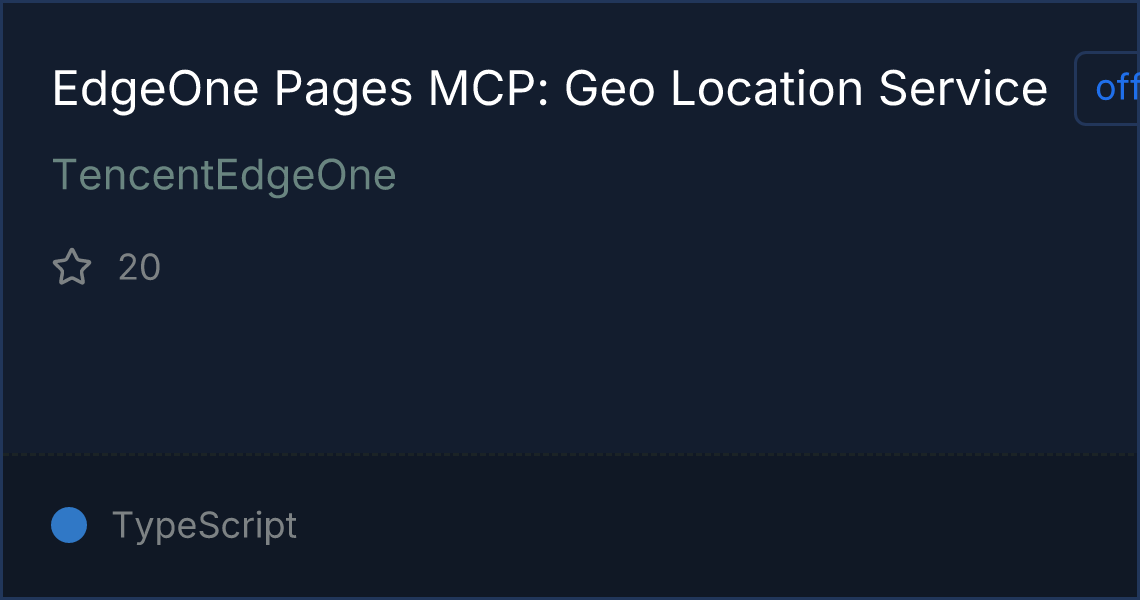Click the TypeScript language label
This screenshot has height=600, width=1140.
point(204,525)
